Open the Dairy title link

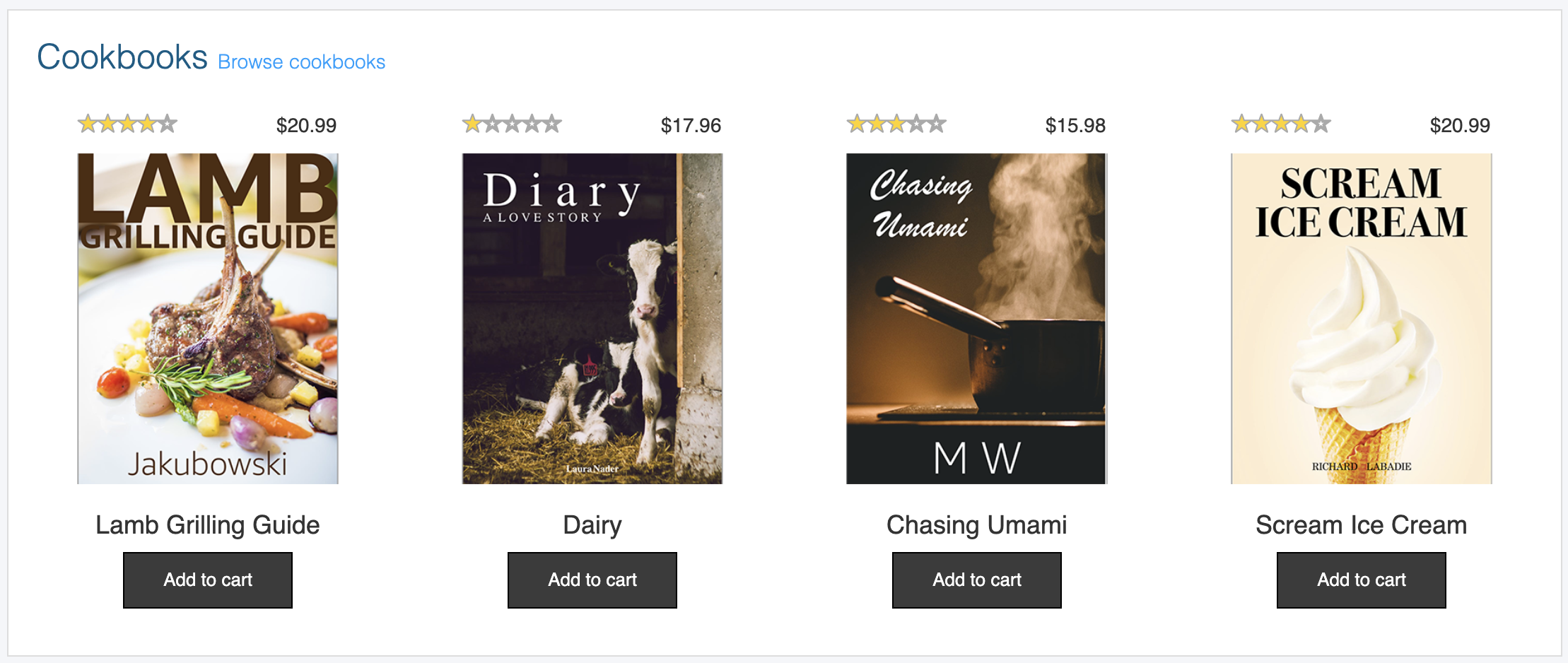coord(592,525)
